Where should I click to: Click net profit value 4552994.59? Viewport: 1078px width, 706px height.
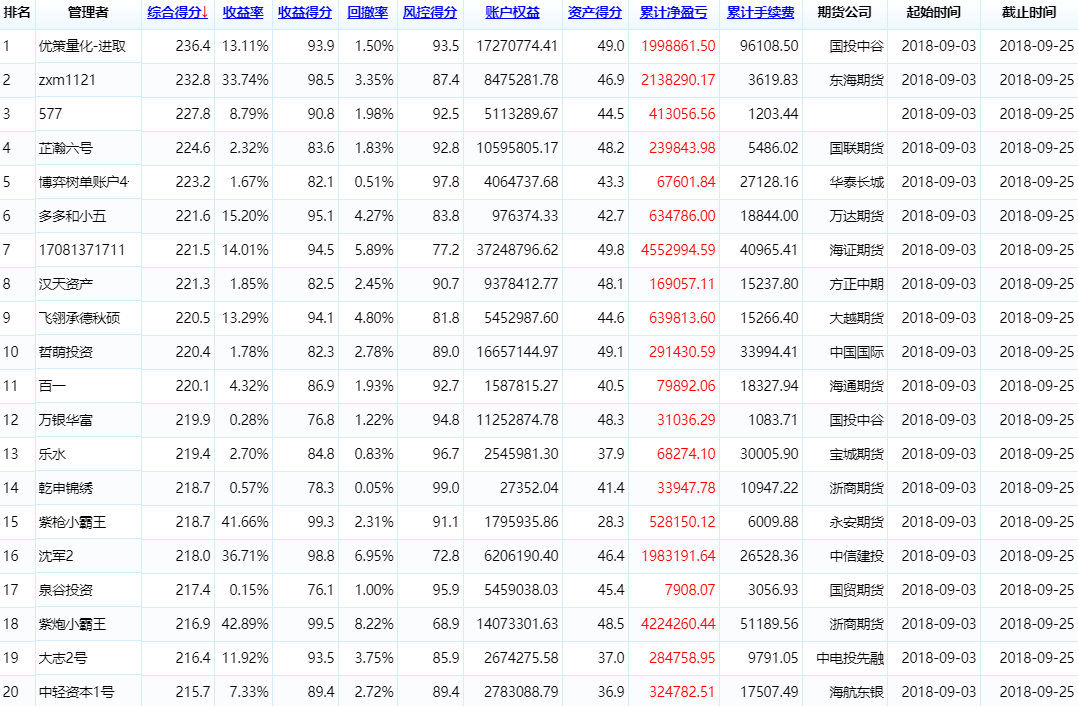(x=678, y=250)
